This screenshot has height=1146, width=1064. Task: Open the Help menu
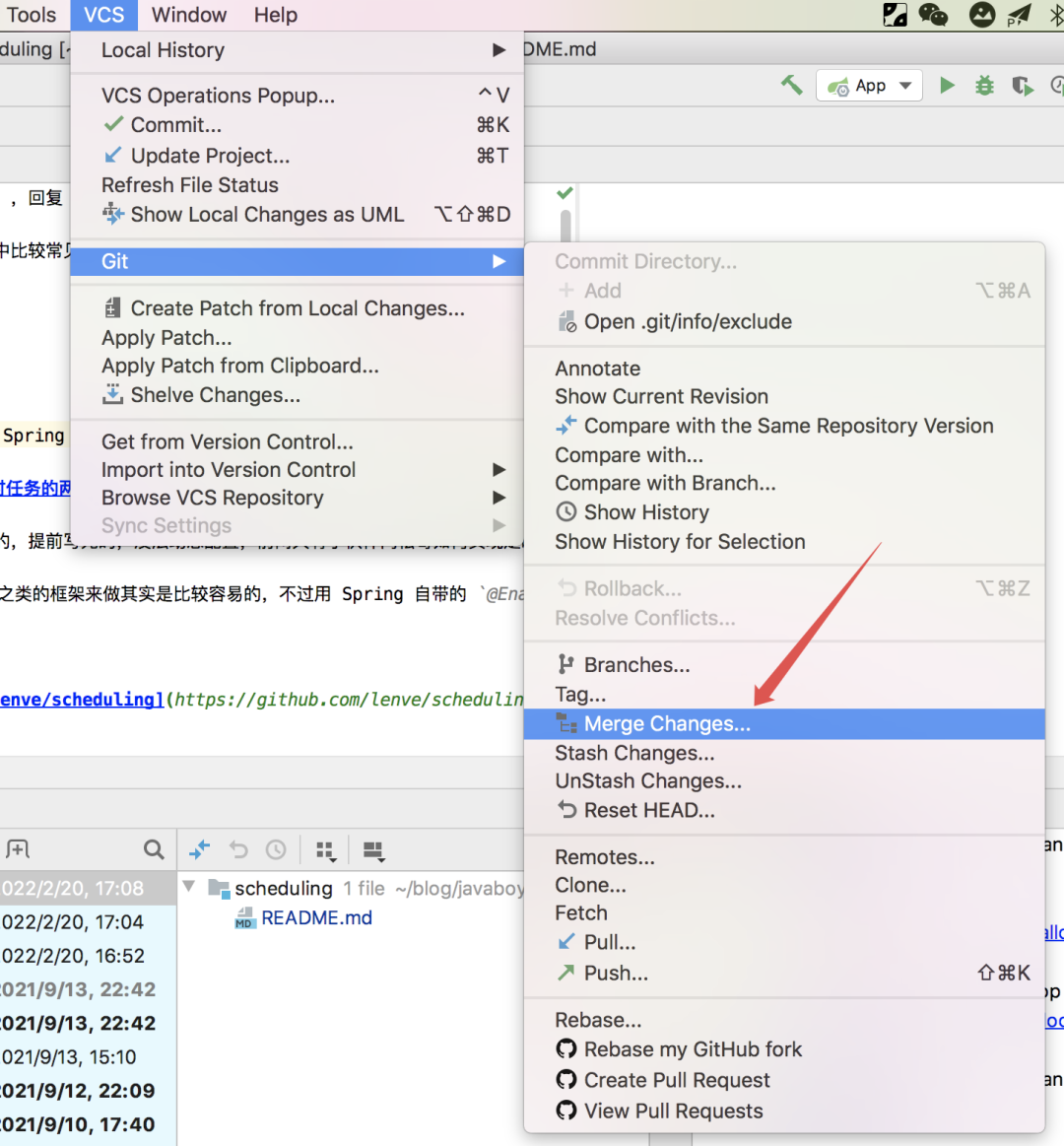pyautogui.click(x=276, y=15)
